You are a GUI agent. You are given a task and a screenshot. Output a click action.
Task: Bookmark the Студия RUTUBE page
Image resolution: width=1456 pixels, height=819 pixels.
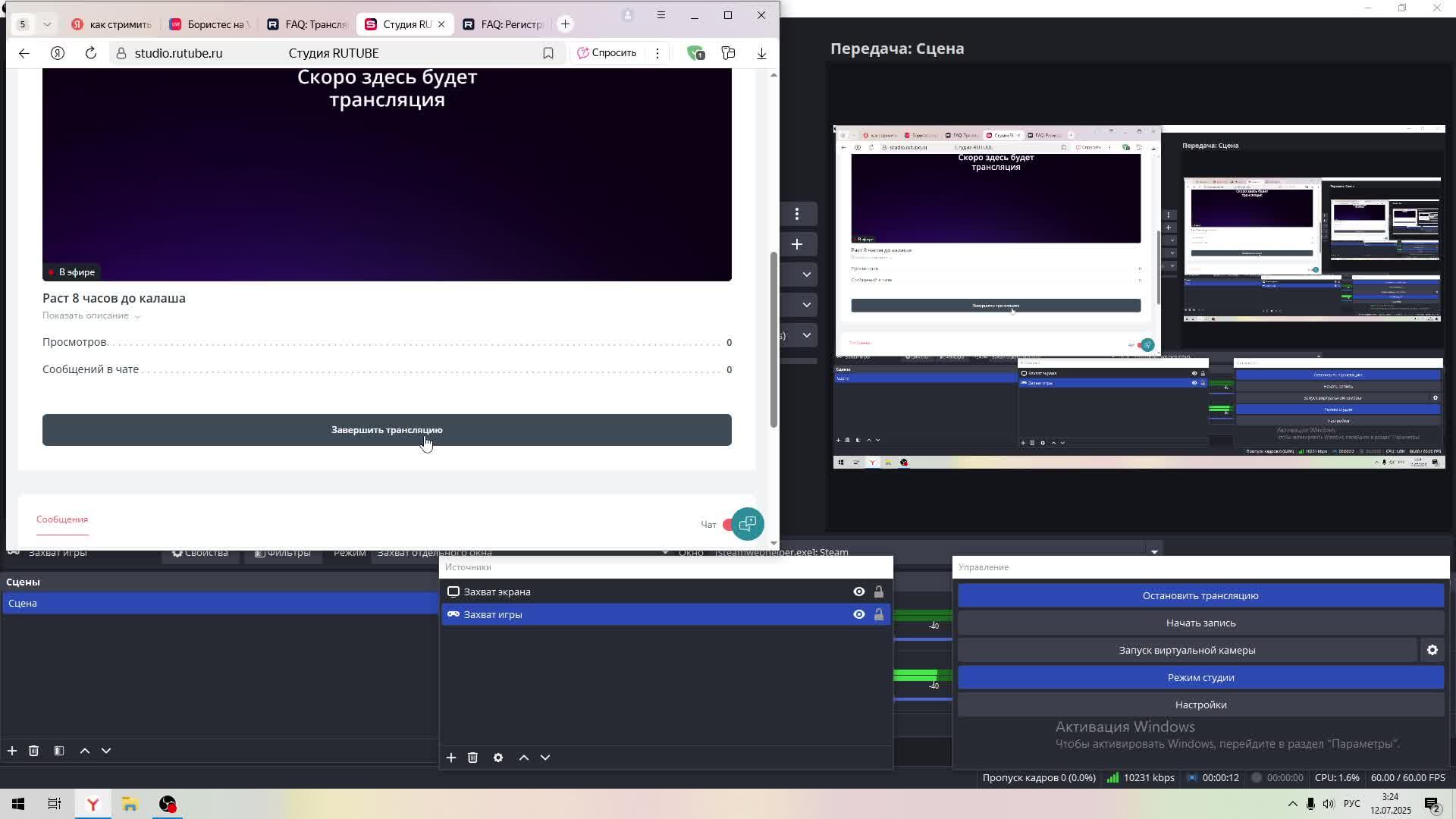[x=548, y=53]
